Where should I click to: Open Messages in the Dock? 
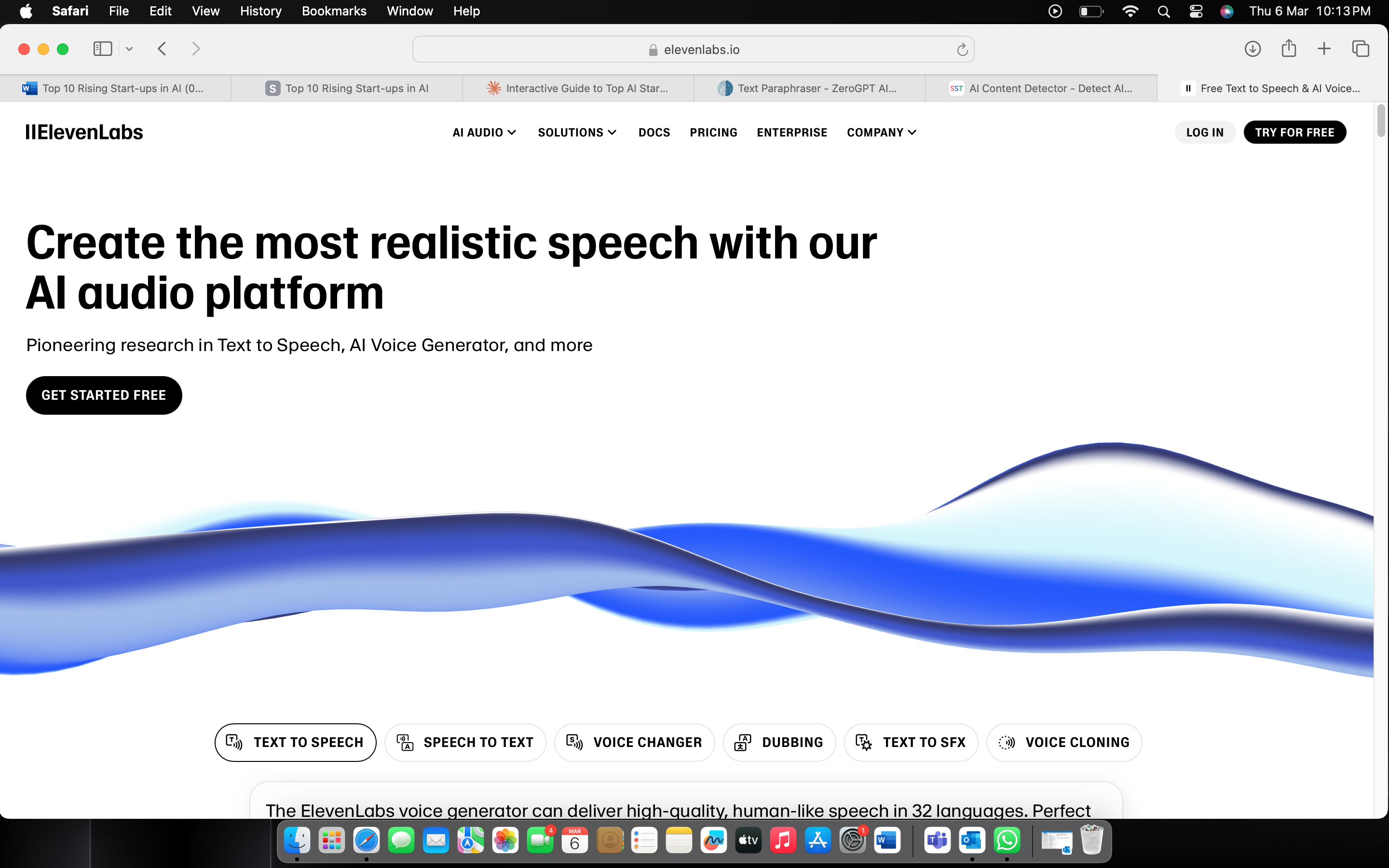point(401,841)
